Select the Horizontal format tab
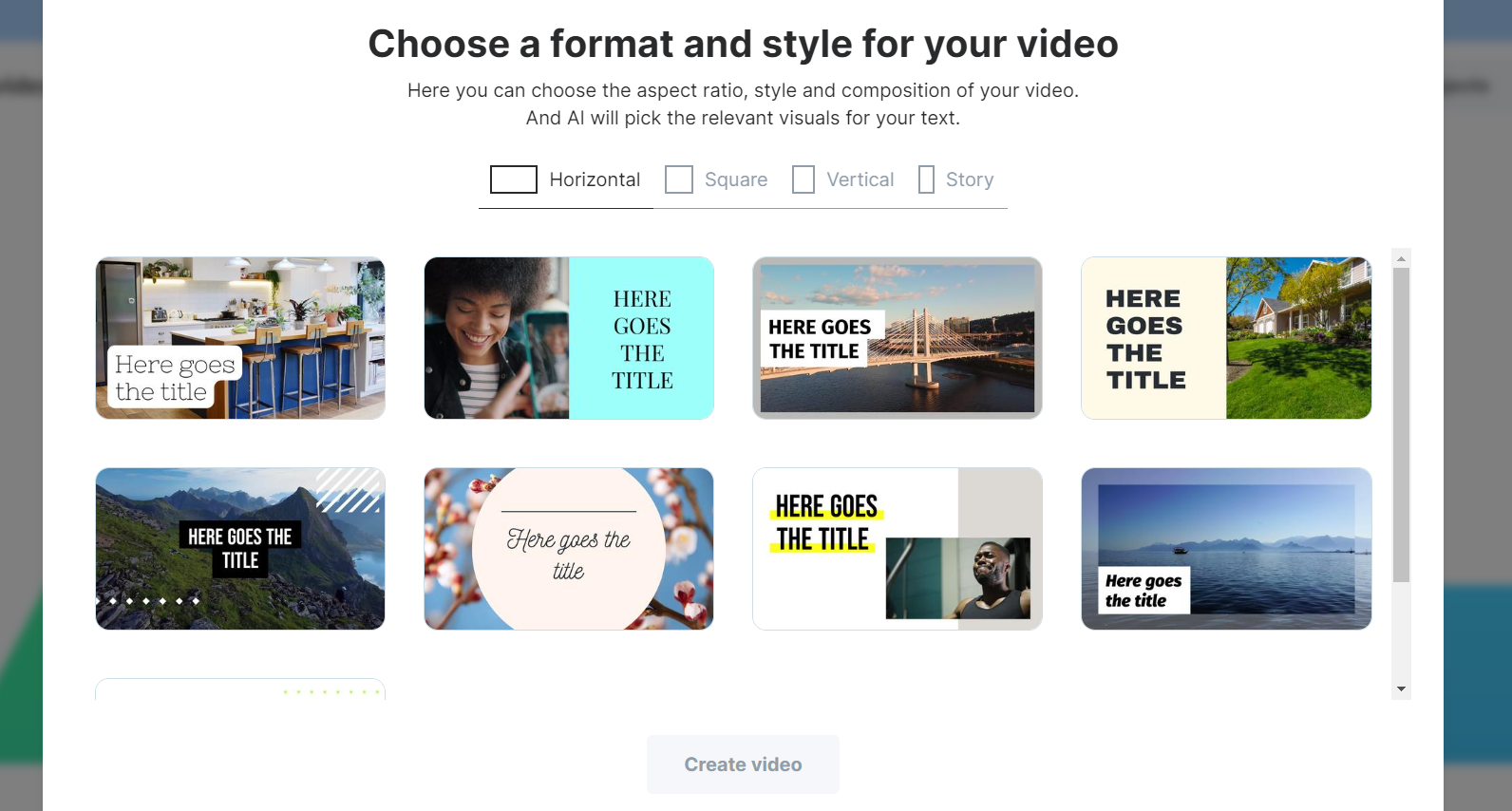1512x811 pixels. (566, 179)
